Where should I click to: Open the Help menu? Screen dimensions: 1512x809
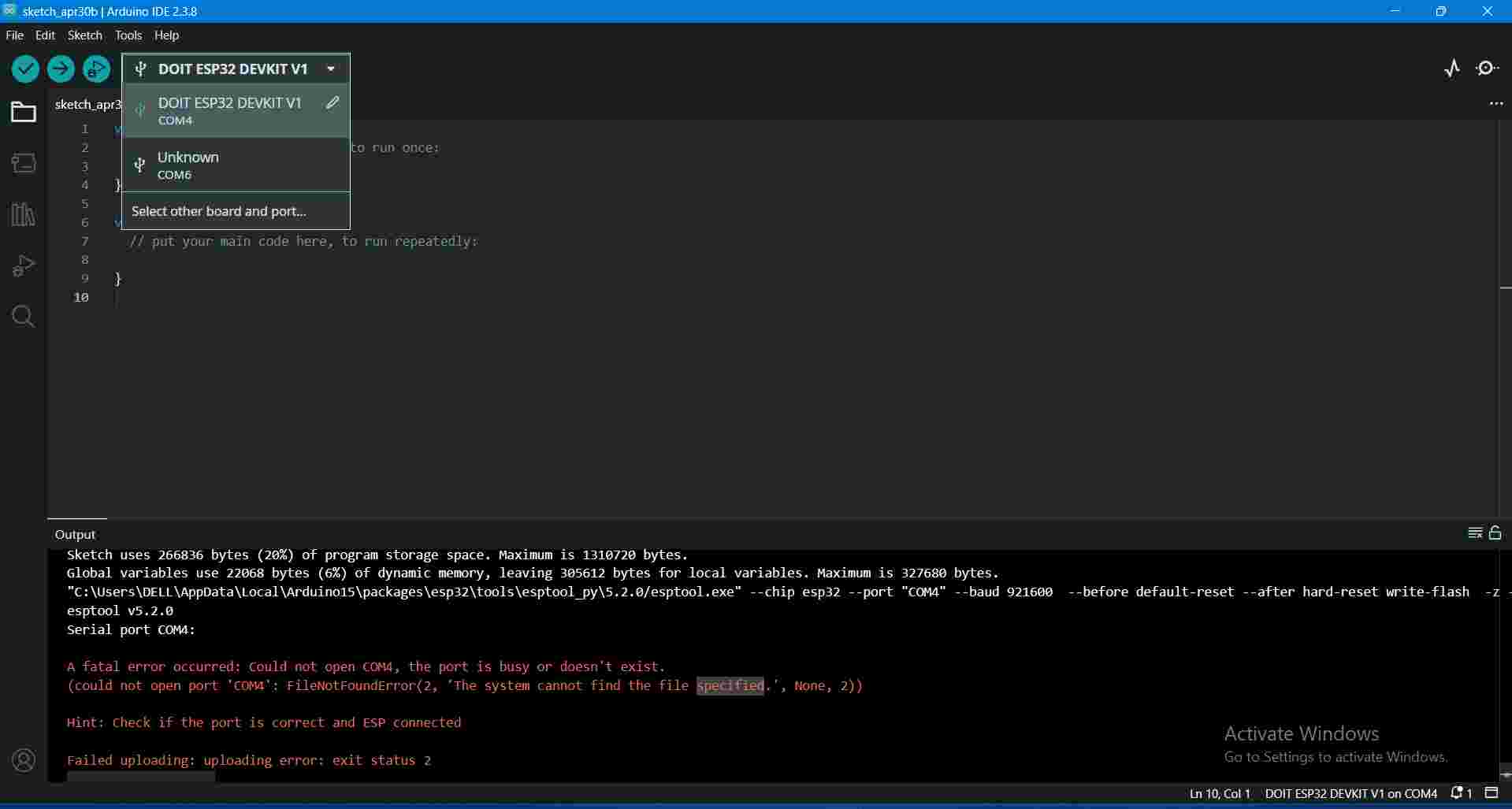click(x=167, y=35)
